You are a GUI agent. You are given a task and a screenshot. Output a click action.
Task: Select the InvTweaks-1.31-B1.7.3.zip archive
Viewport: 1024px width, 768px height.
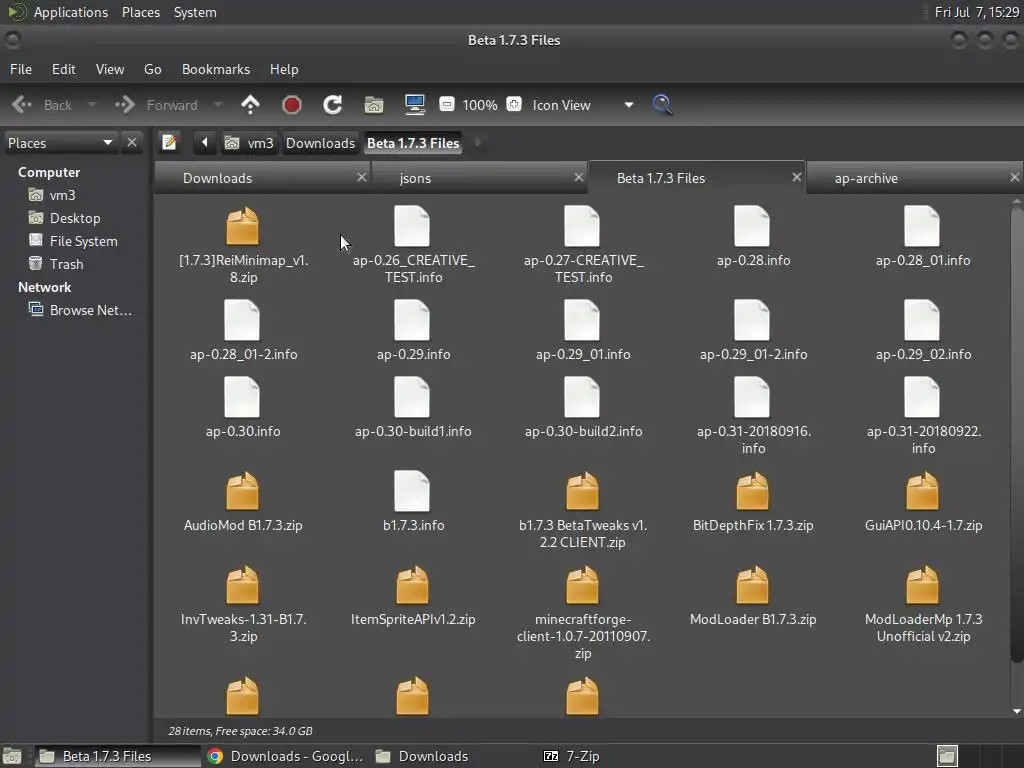click(243, 604)
